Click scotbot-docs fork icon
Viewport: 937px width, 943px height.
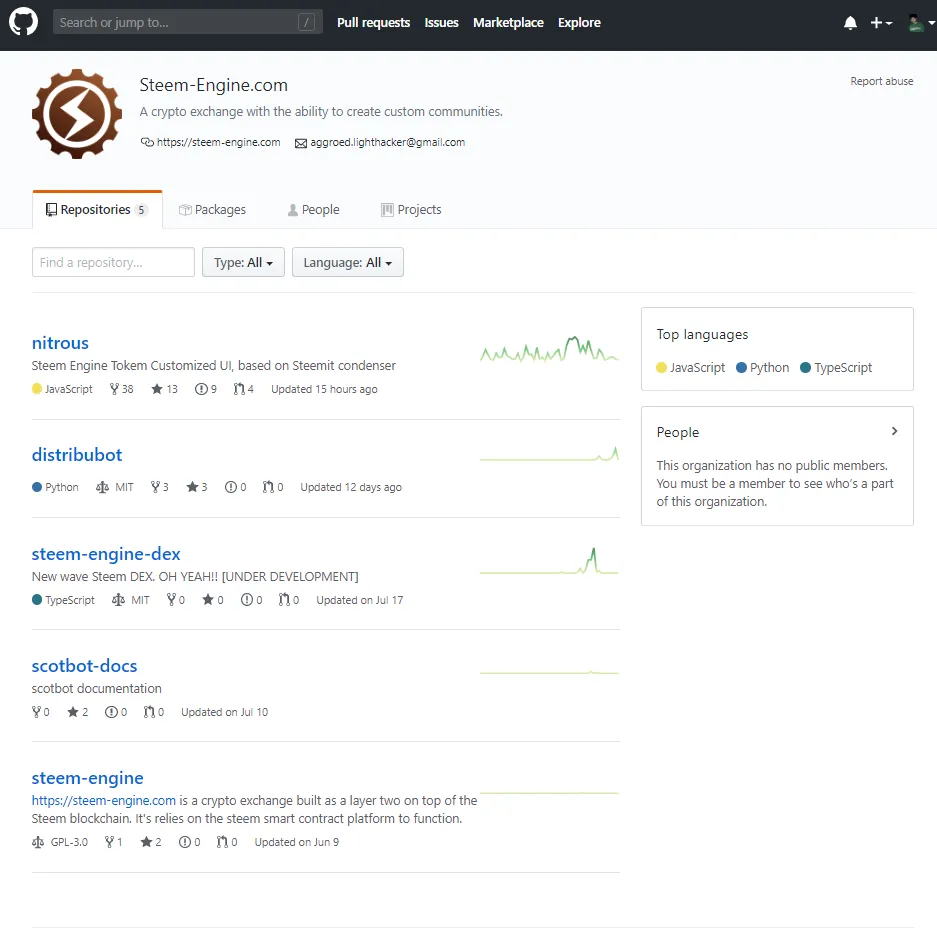[37, 712]
